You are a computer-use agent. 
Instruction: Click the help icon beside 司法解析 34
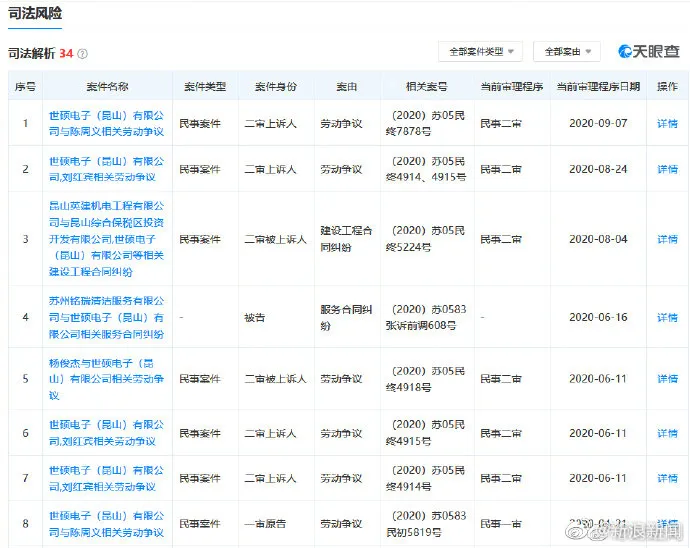(82, 54)
